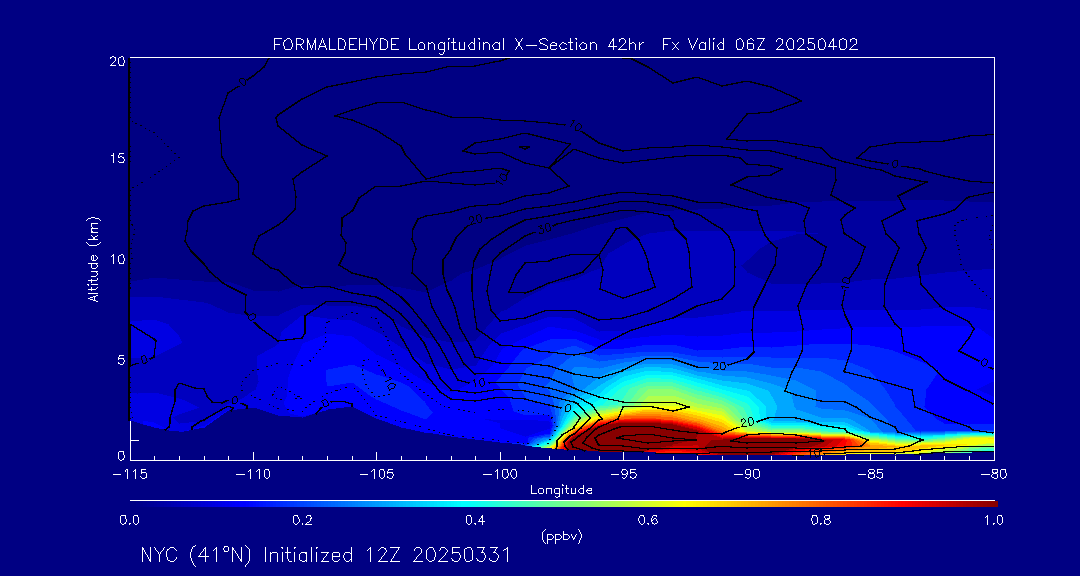The height and width of the screenshot is (576, 1080).
Task: Select longitude tick label -115
Action: coord(129,475)
